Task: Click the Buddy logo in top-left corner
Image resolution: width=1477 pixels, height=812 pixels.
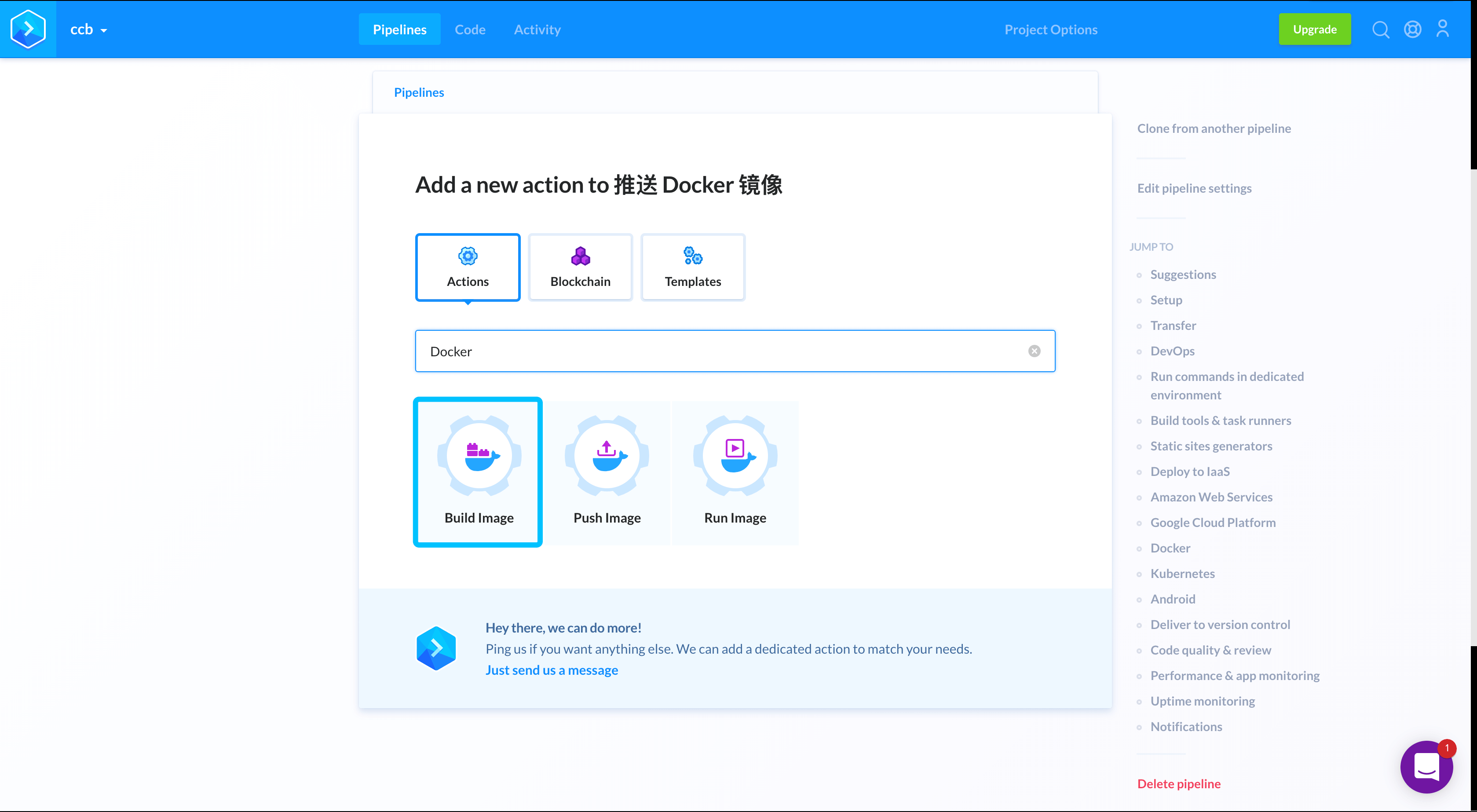Action: pyautogui.click(x=28, y=29)
